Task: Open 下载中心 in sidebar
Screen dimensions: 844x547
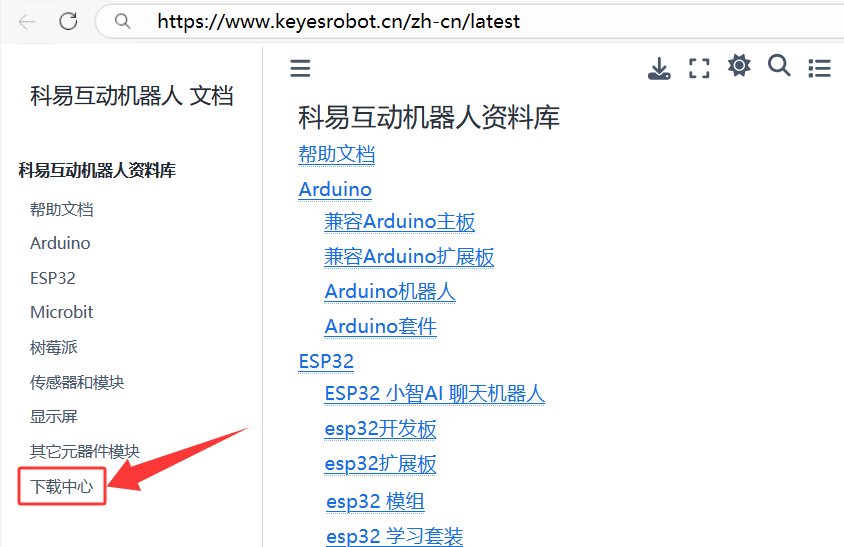Action: click(x=62, y=486)
